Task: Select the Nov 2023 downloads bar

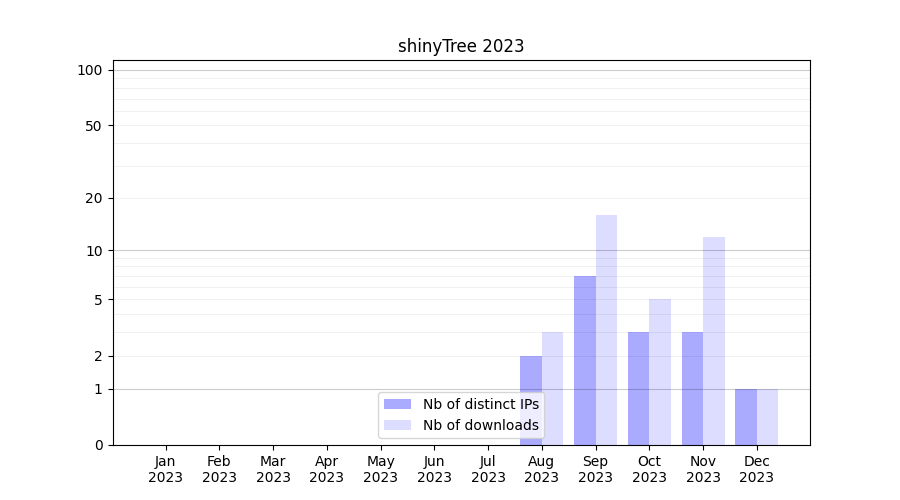Action: [714, 340]
